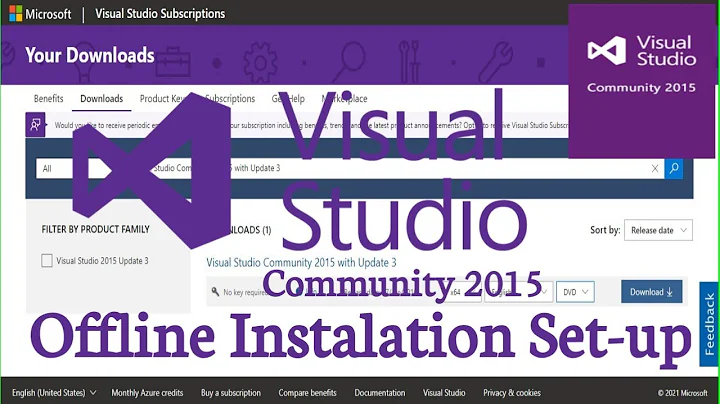Click the blue Download button

coord(652,292)
